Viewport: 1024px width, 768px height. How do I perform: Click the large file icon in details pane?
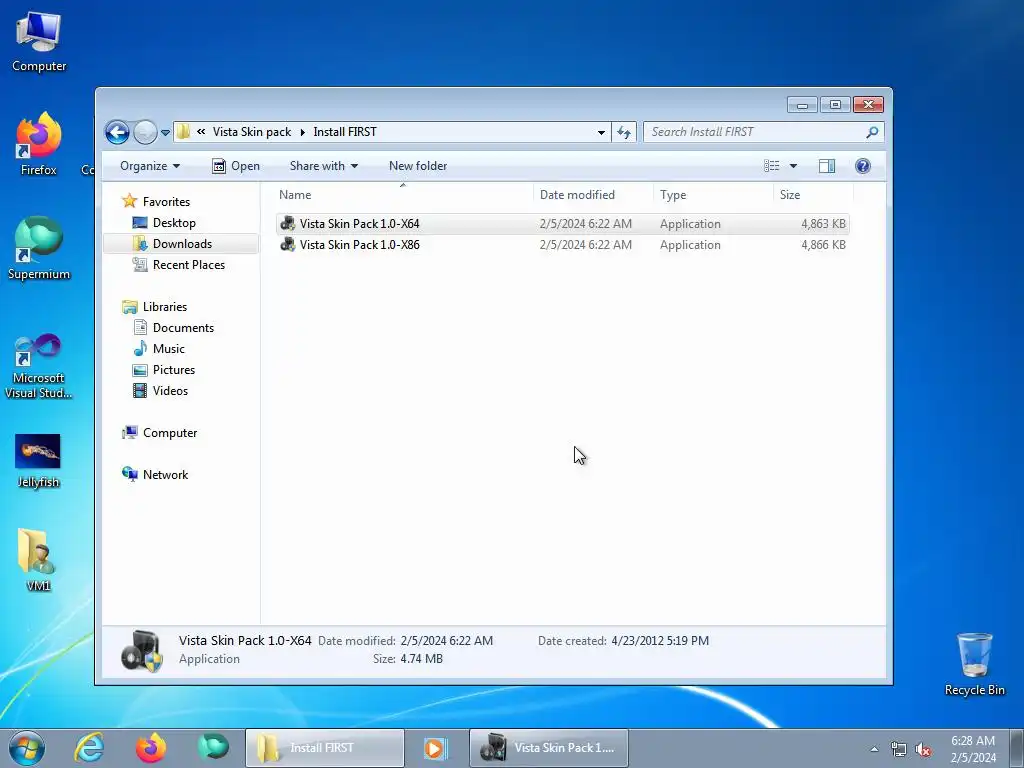click(142, 651)
